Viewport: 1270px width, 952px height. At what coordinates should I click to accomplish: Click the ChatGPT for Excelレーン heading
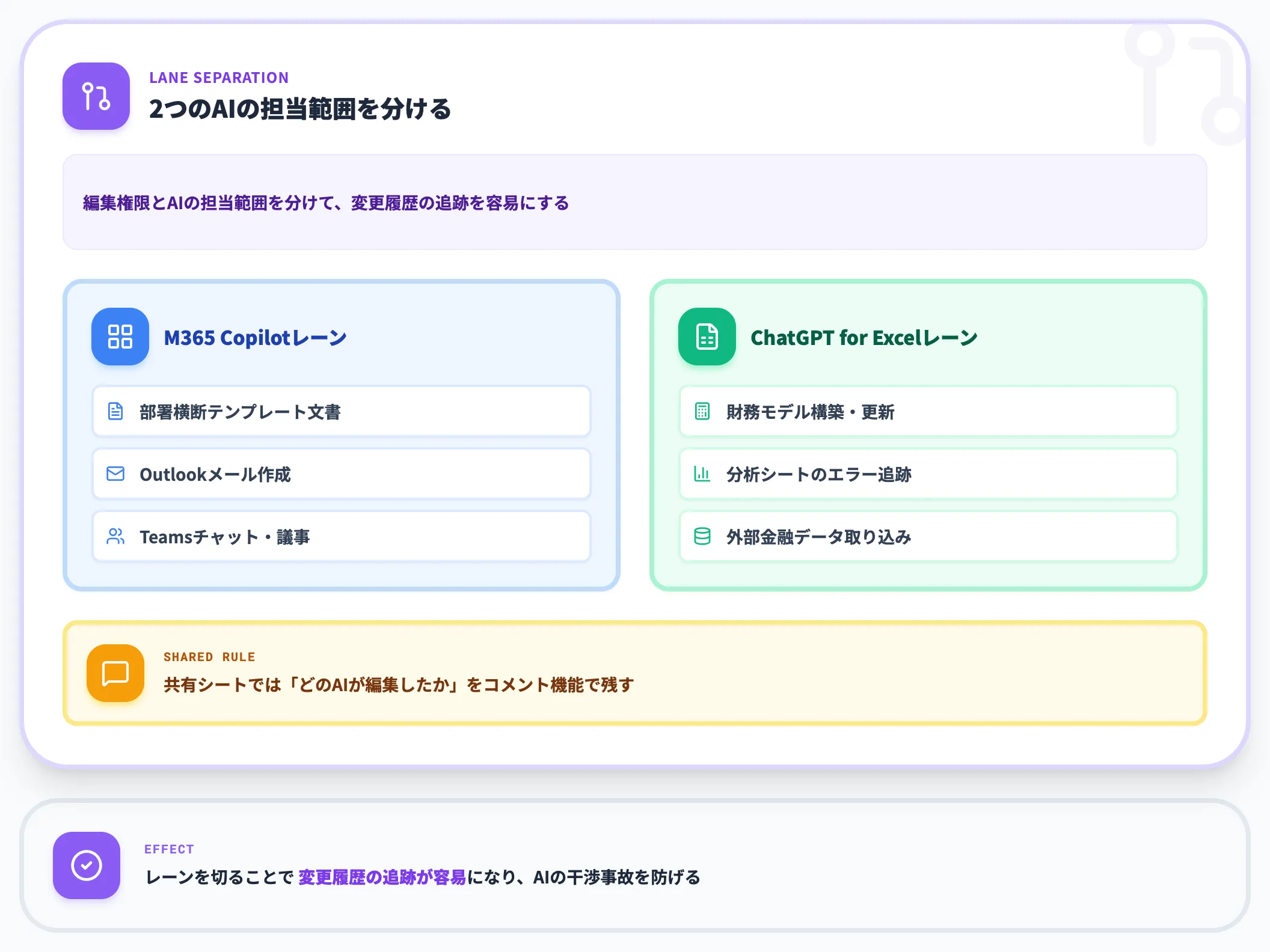(864, 338)
